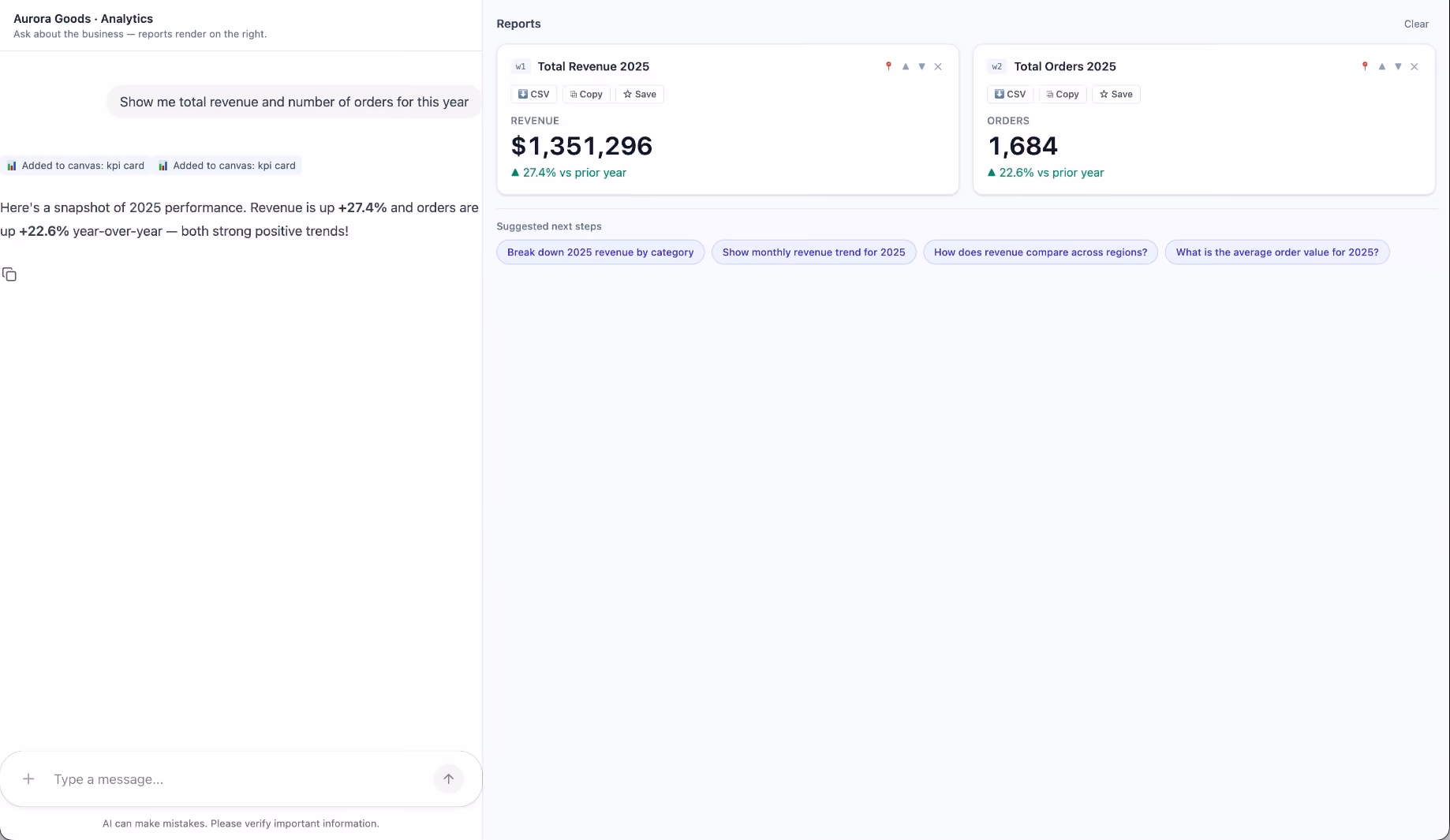Remove the Total Orders 2025 card
Screen dimensions: 1450x840
[x=1414, y=66]
